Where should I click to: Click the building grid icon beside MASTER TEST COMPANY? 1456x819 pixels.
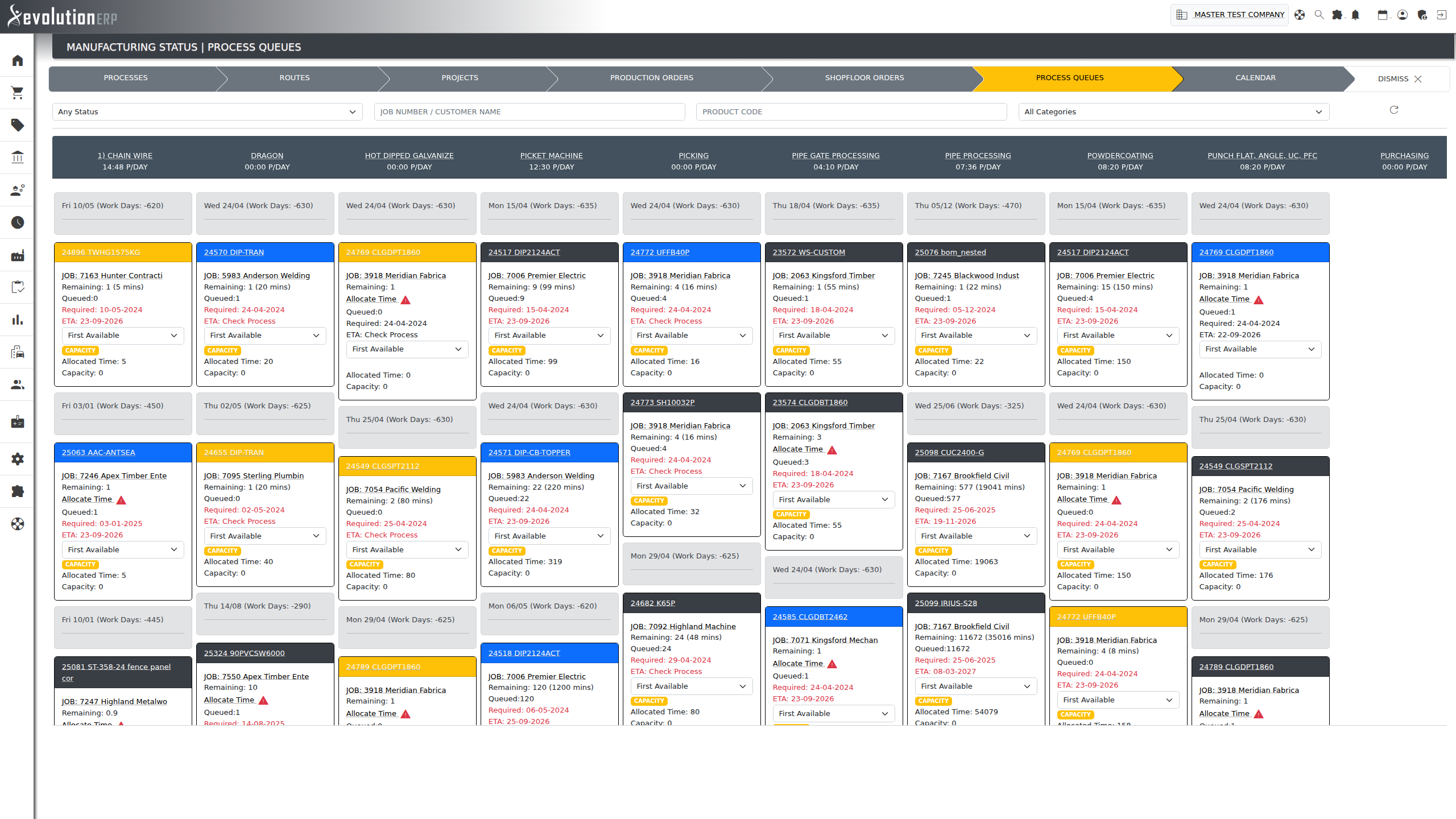coord(1182,15)
